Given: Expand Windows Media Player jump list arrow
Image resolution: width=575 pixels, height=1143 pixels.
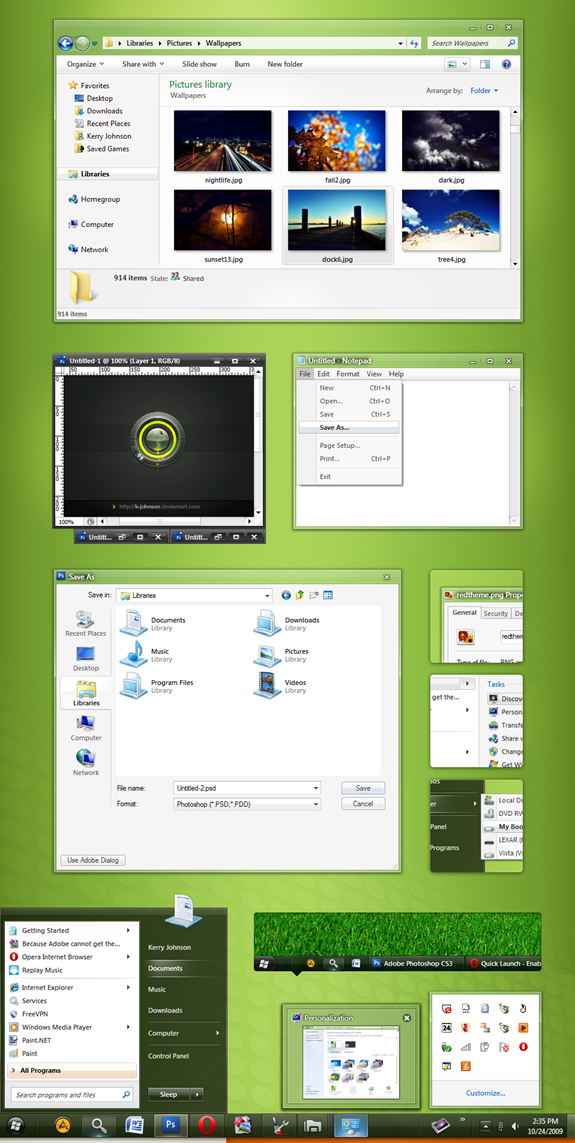Looking at the screenshot, I should tap(129, 1027).
